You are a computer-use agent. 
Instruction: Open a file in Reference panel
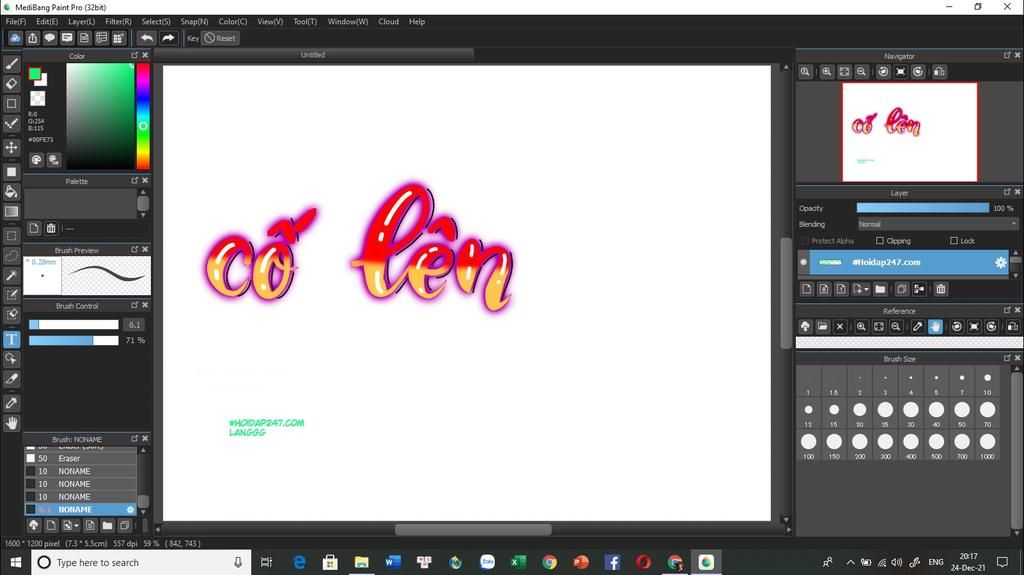[x=822, y=326]
